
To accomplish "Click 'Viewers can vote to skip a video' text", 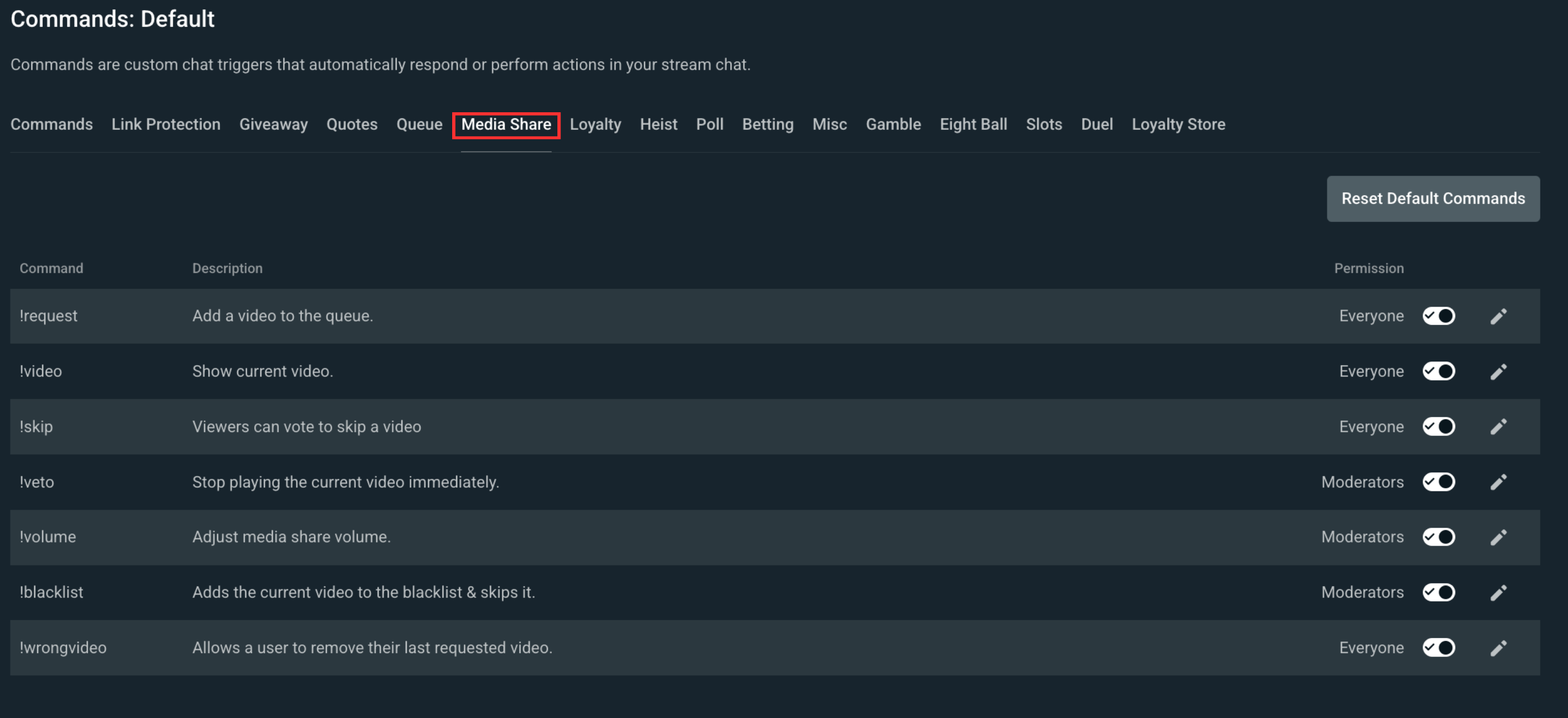I will pyautogui.click(x=307, y=427).
